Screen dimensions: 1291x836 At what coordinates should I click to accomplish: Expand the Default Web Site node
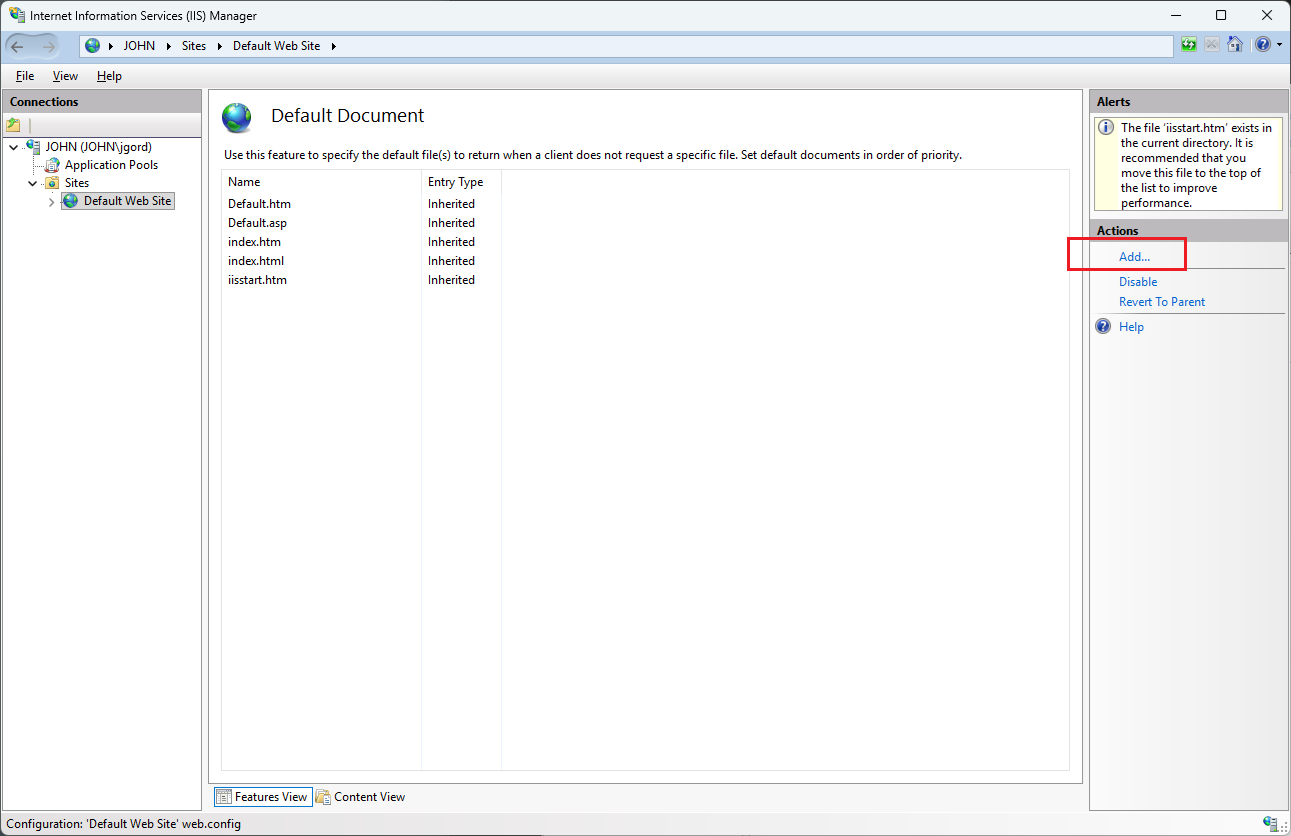pyautogui.click(x=52, y=202)
